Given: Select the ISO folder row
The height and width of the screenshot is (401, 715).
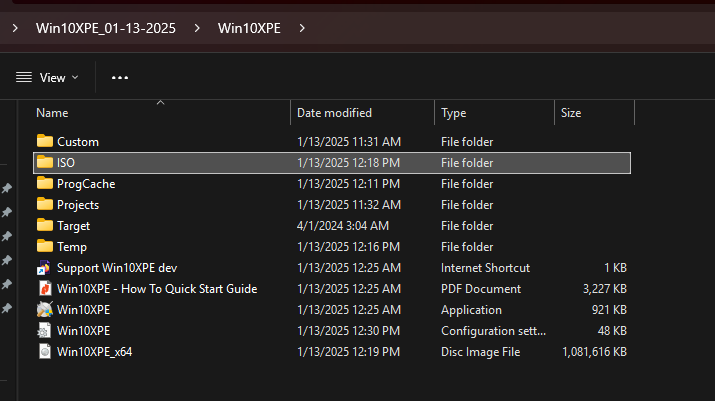Looking at the screenshot, I should pyautogui.click(x=330, y=163).
